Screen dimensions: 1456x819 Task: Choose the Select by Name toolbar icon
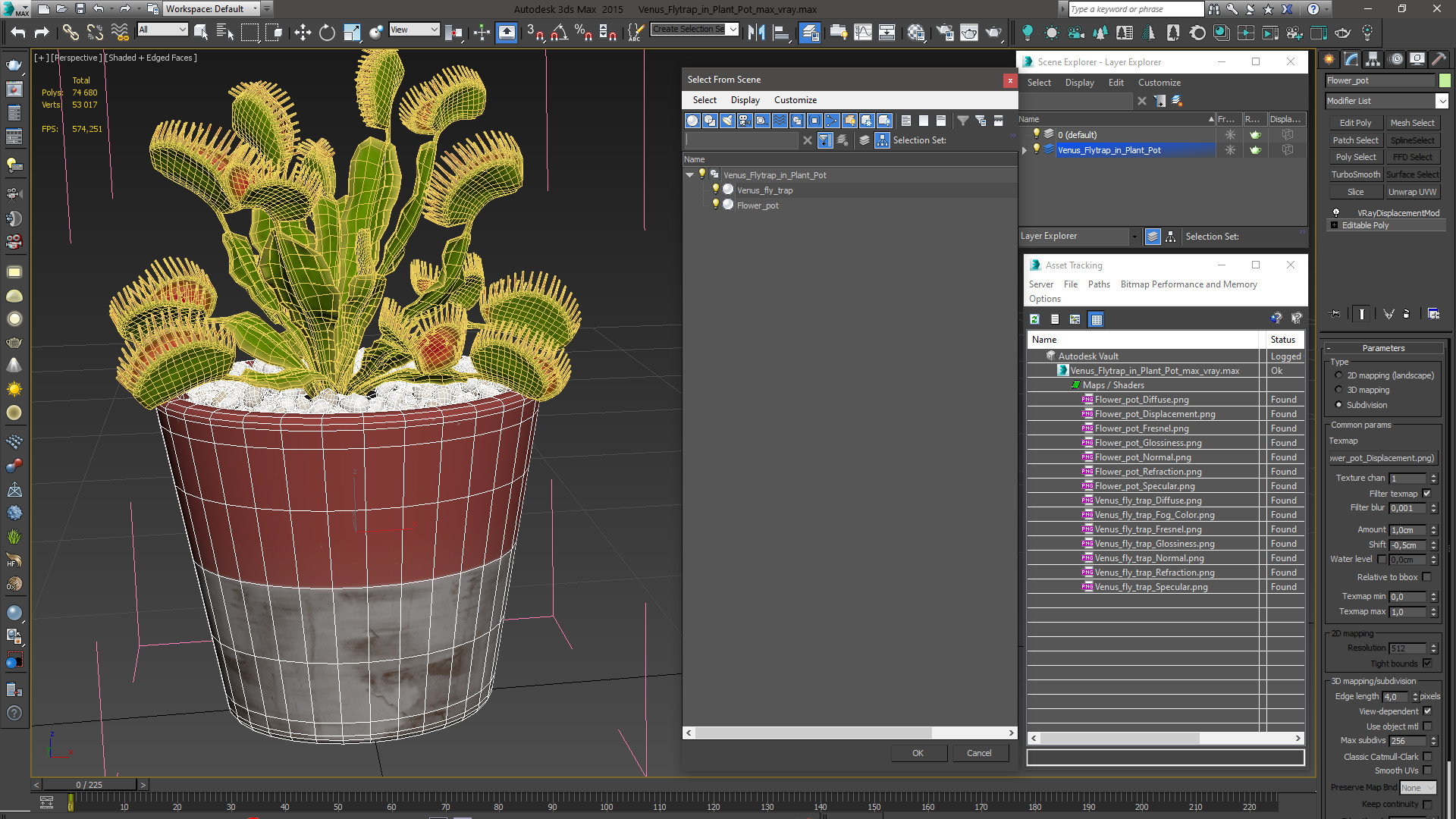(225, 33)
